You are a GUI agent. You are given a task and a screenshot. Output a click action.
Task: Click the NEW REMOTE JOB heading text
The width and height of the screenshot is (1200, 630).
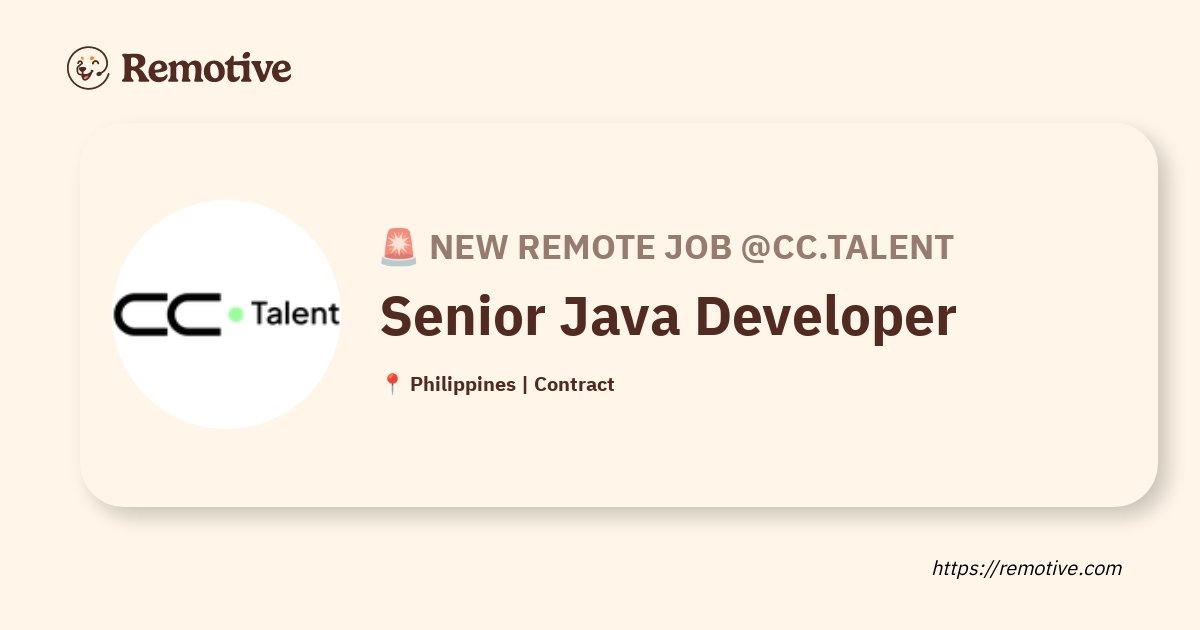tap(580, 246)
